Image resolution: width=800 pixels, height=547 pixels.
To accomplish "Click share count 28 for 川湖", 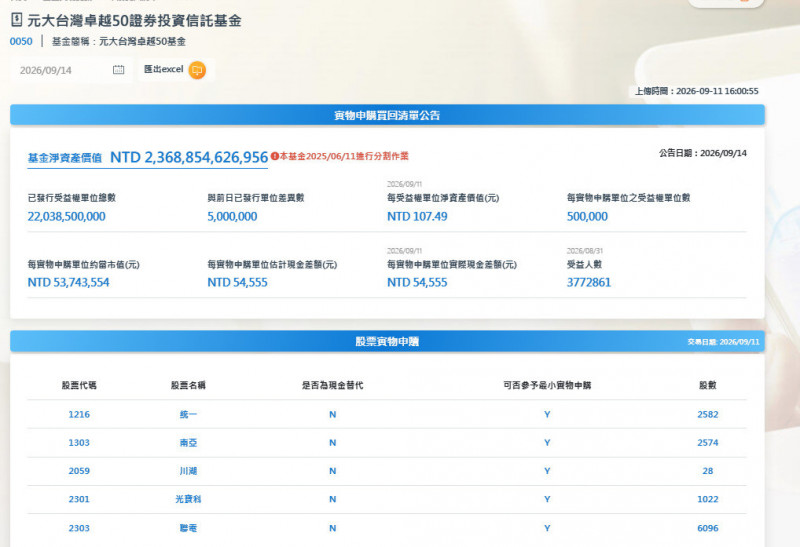I will 708,471.
